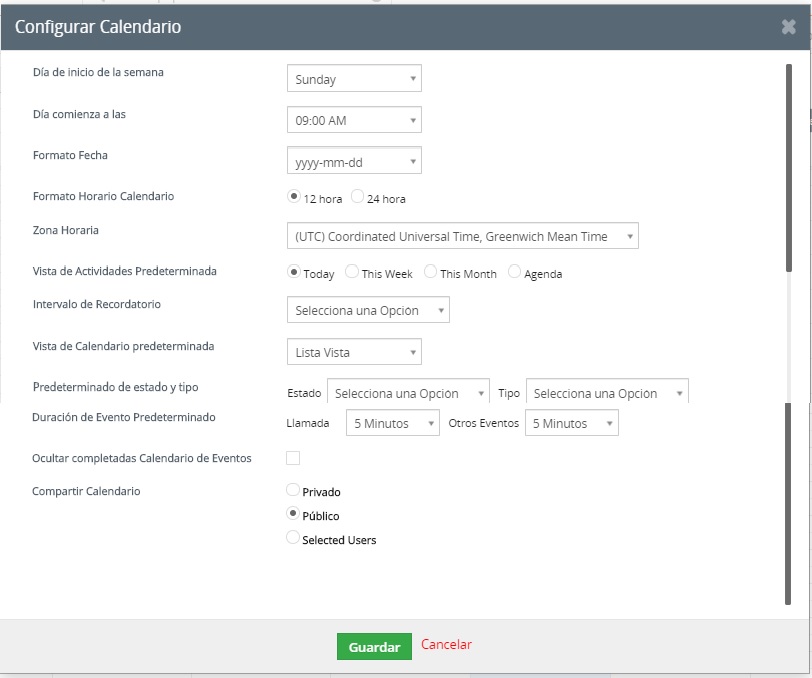Screen dimensions: 812x678
Task: Click the green Guardar button
Action: [374, 647]
